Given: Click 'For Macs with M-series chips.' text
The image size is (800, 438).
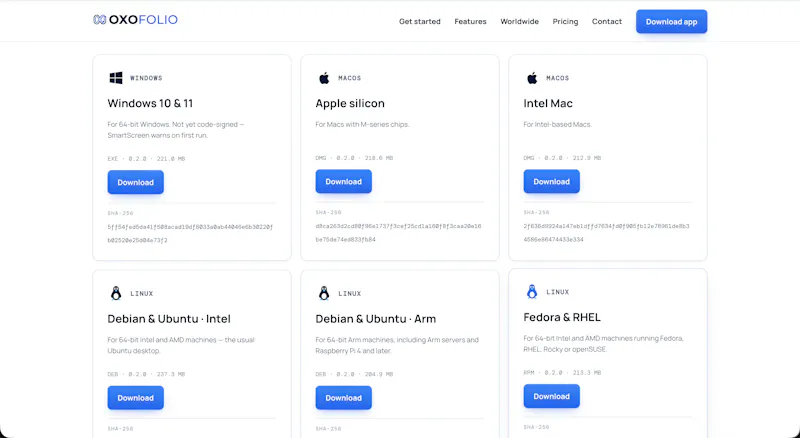Looking at the screenshot, I should tap(362, 124).
